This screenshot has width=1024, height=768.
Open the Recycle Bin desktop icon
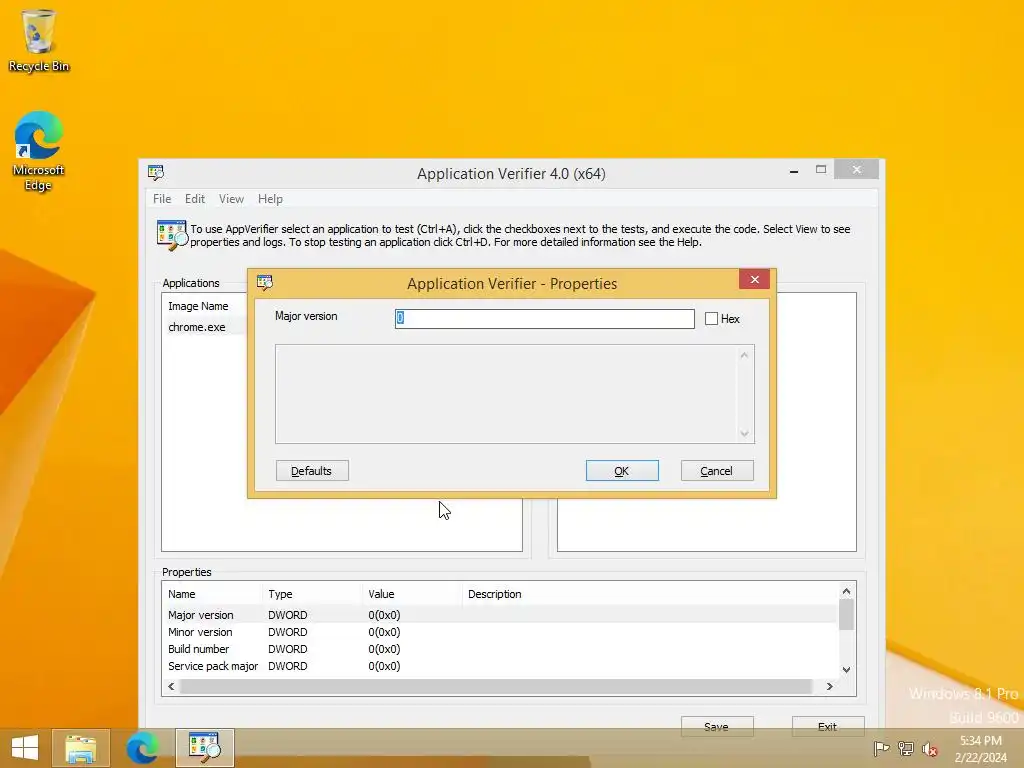coord(39,40)
